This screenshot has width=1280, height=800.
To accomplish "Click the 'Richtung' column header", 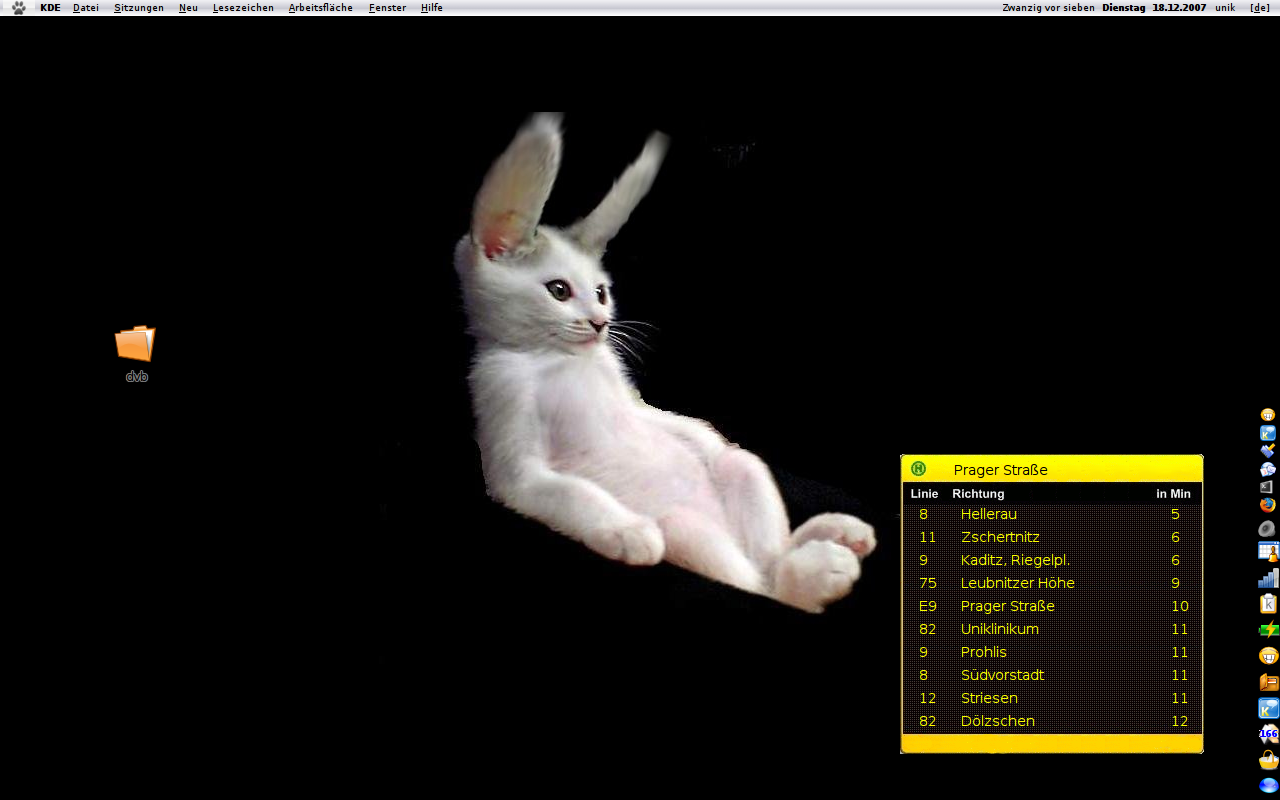I will point(978,493).
